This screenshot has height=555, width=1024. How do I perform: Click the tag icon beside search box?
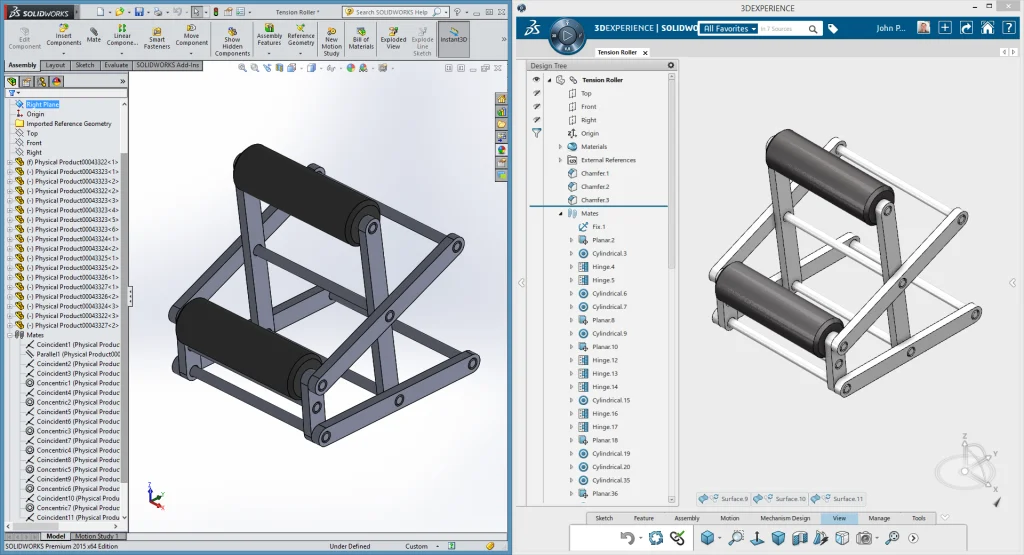(x=833, y=29)
